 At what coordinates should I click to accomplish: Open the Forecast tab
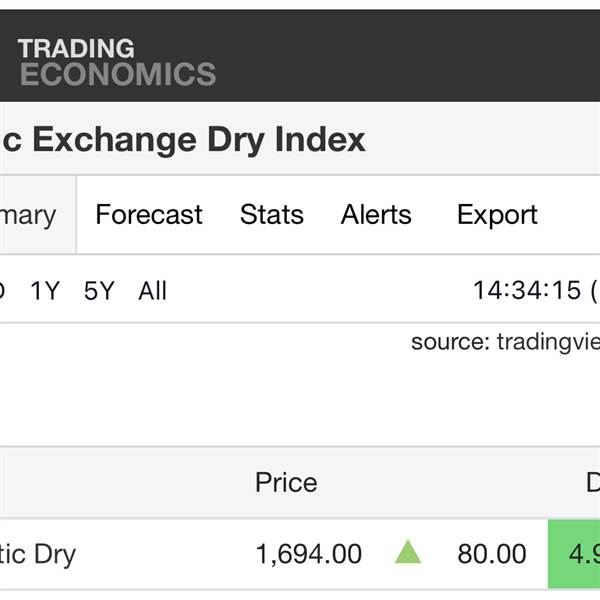(x=149, y=214)
